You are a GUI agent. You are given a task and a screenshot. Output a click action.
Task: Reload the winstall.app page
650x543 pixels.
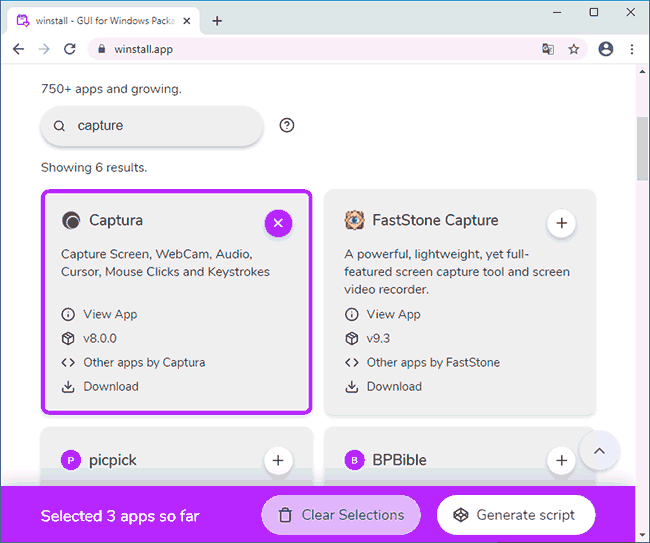(70, 49)
